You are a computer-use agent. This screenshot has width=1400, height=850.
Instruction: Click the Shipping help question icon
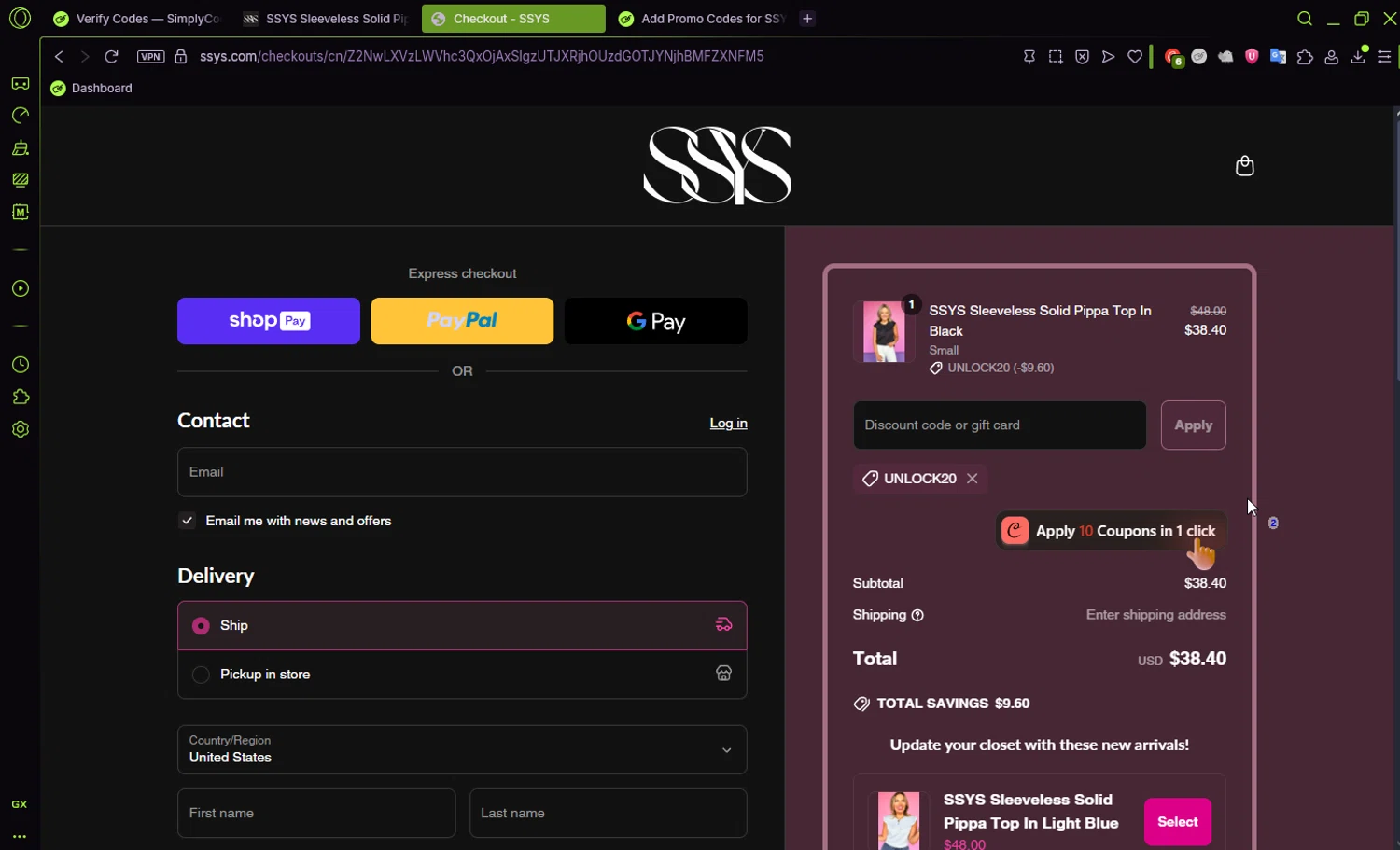[917, 615]
